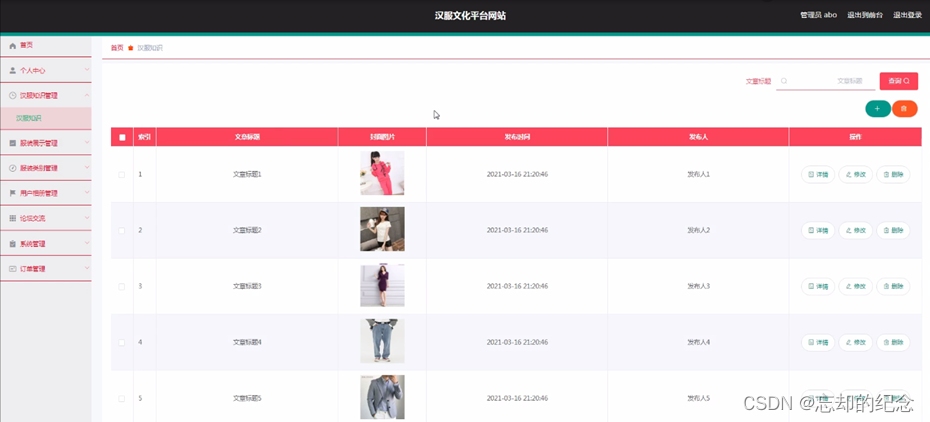
Task: Click the cell text 文章标题3
Action: [x=247, y=286]
